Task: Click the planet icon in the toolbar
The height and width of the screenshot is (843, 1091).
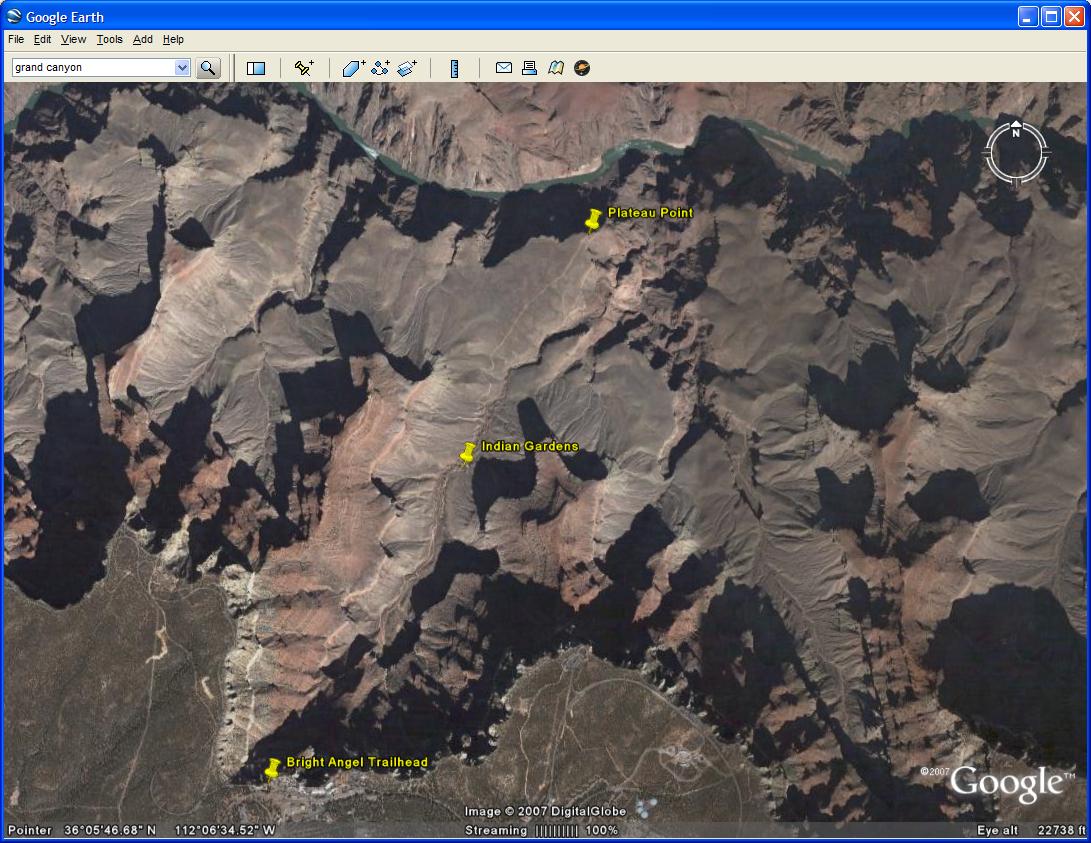Action: tap(582, 68)
